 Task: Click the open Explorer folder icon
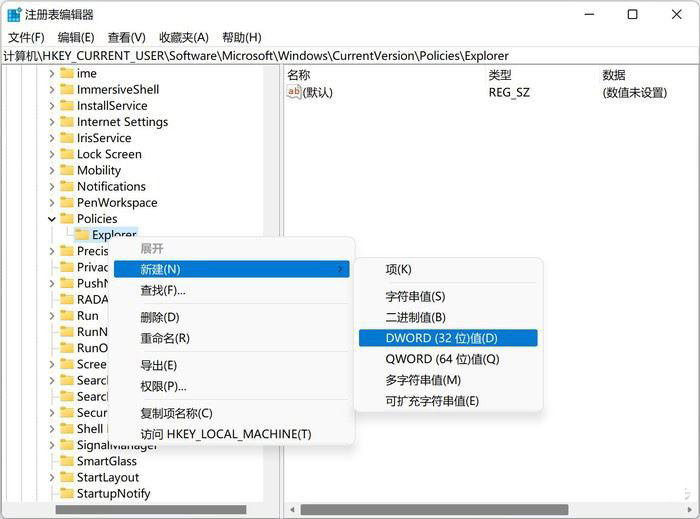[x=82, y=234]
